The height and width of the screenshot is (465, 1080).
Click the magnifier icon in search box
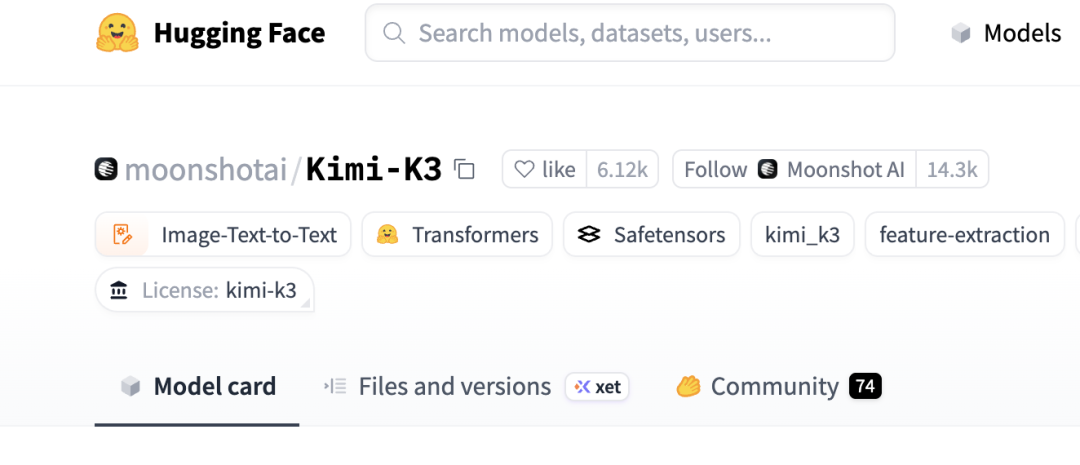pos(394,33)
